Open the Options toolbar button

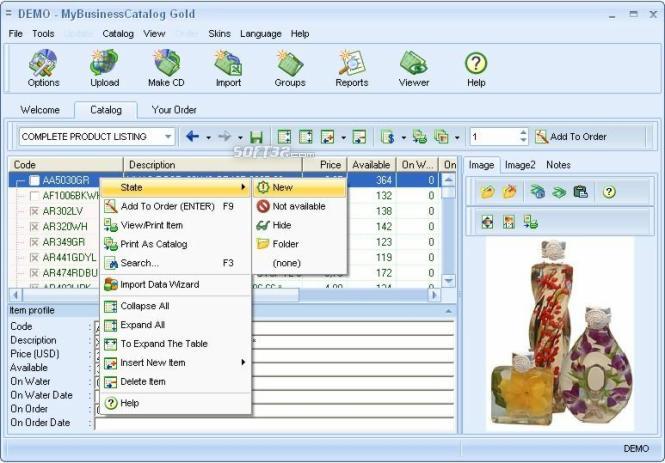click(43, 68)
